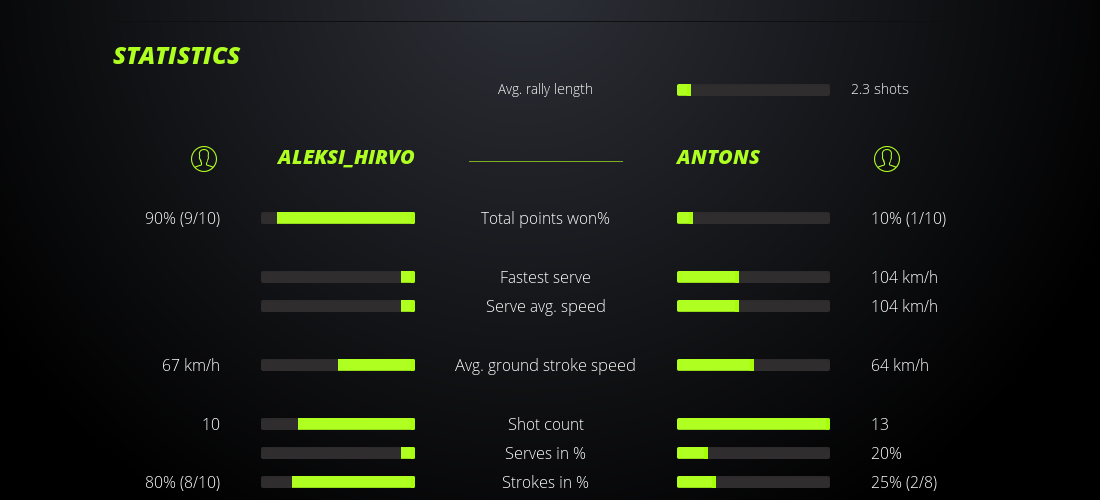Click the Total points won% label
The image size is (1100, 500).
pos(545,218)
